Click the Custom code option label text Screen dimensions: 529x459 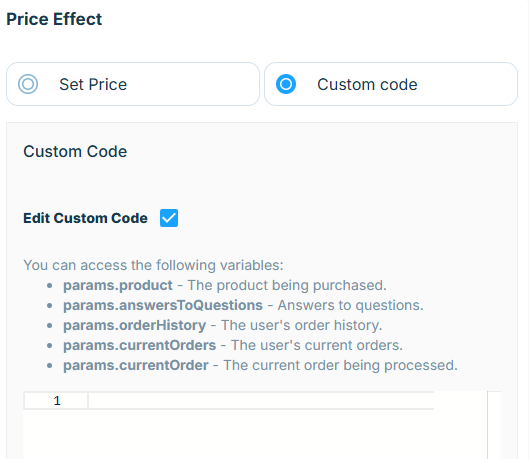click(367, 84)
